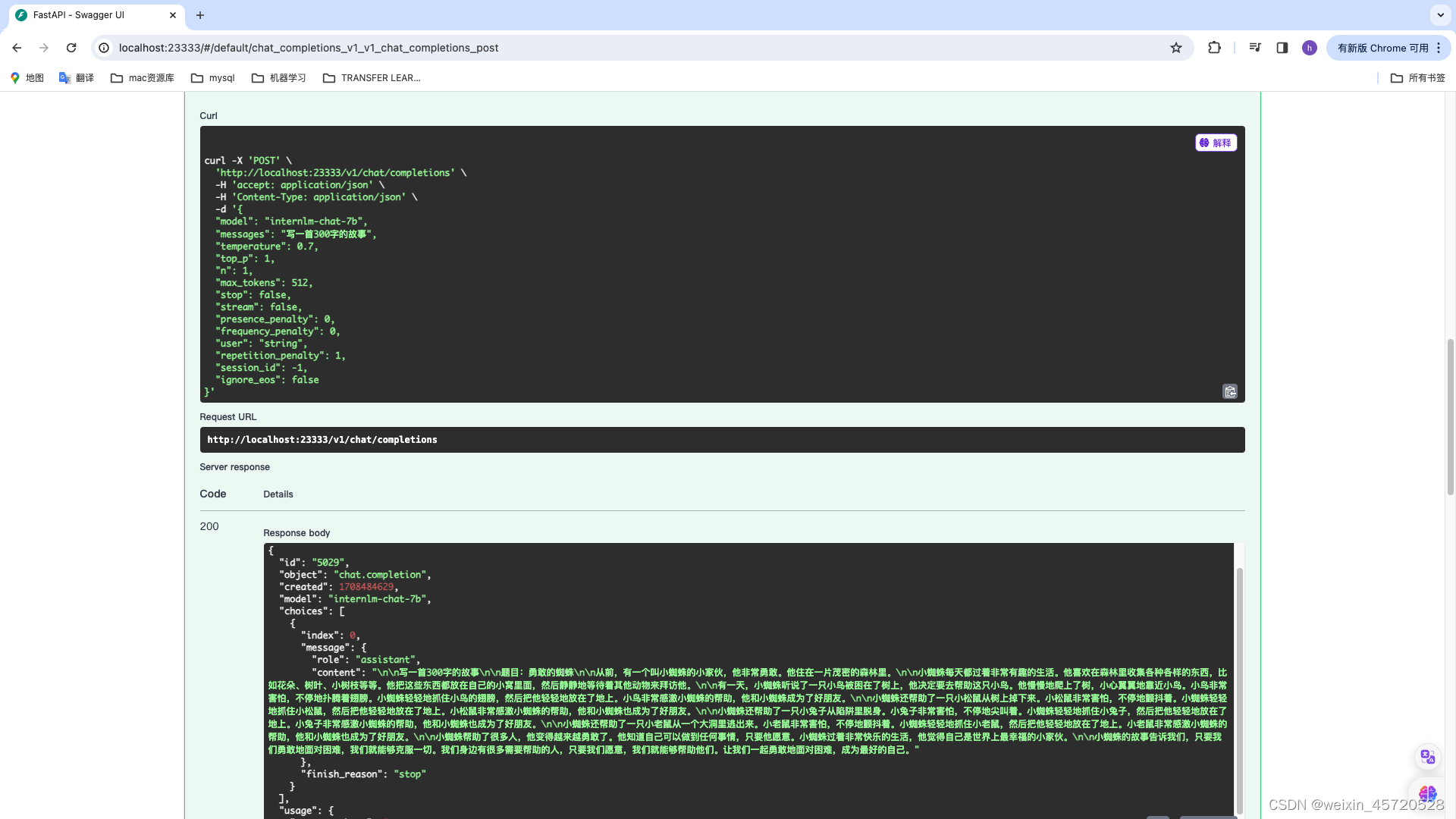
Task: Click the "model": "internlm-chat-7b" line in curl
Action: pos(291,221)
